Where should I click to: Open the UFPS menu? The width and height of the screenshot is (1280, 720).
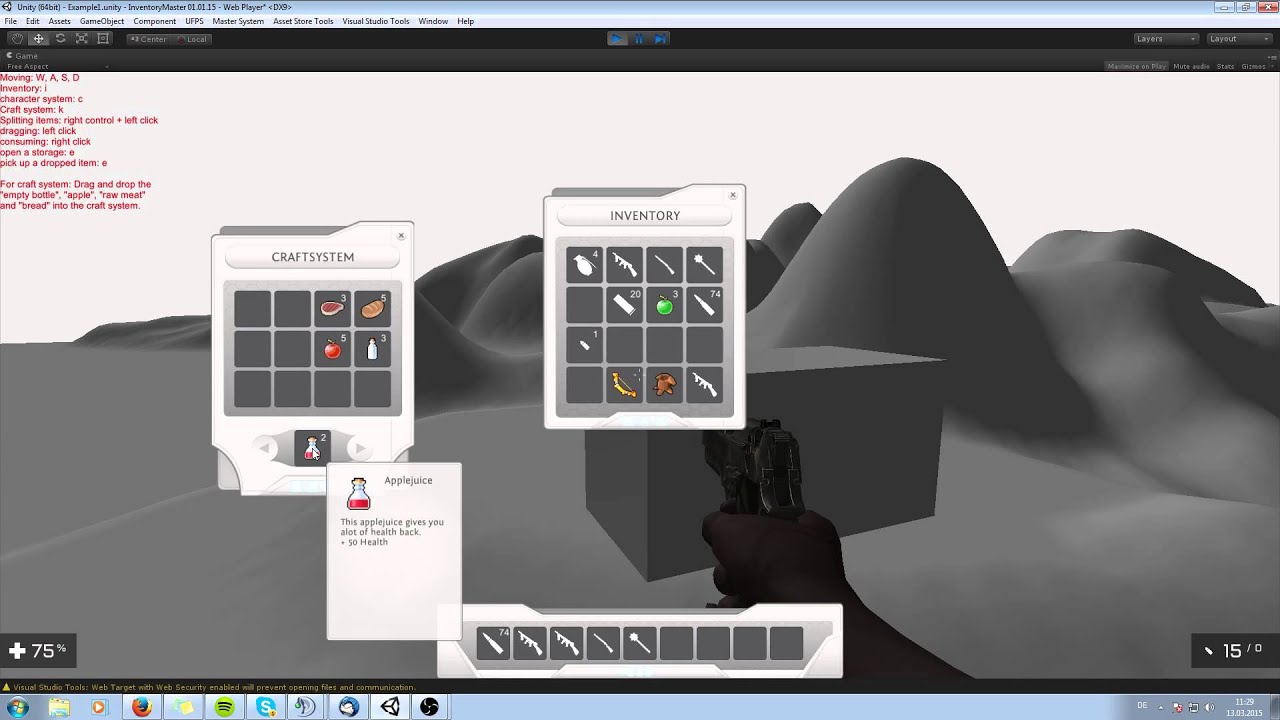194,21
